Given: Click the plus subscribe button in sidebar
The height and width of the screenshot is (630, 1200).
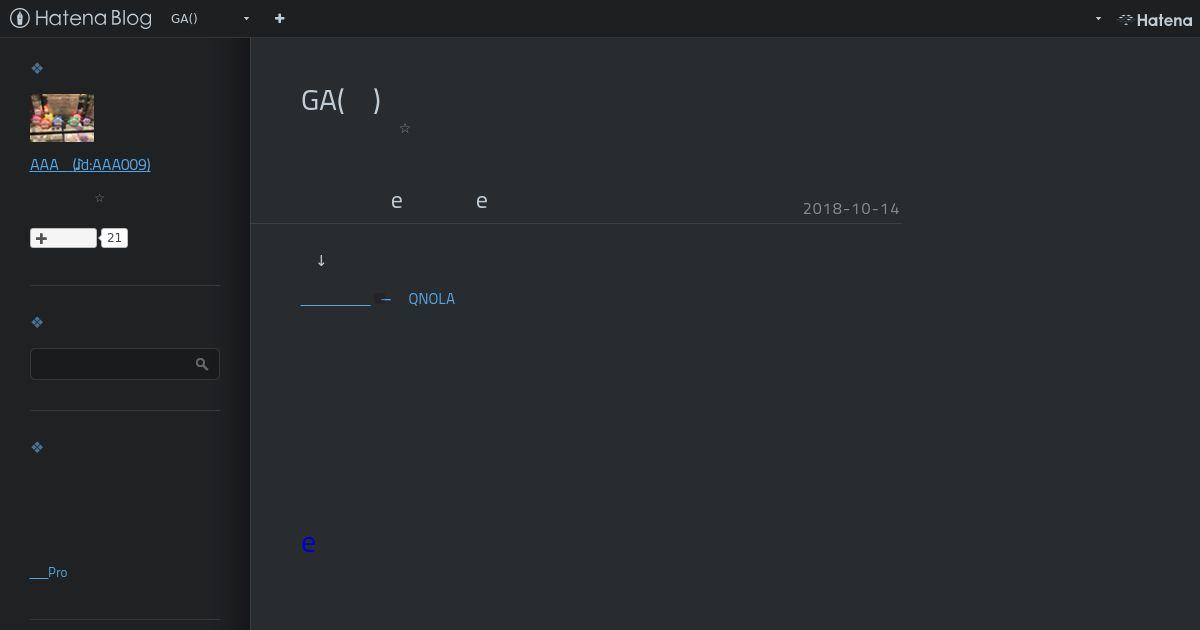Looking at the screenshot, I should click(63, 238).
